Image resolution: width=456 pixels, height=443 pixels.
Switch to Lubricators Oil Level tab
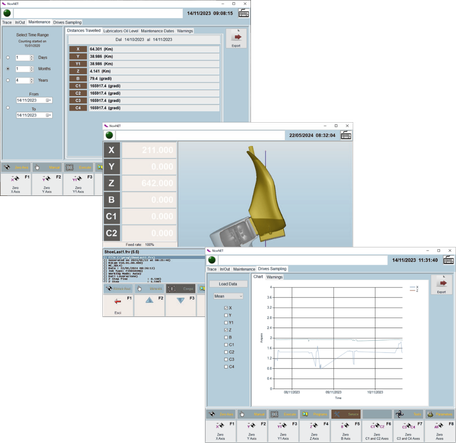(x=121, y=31)
